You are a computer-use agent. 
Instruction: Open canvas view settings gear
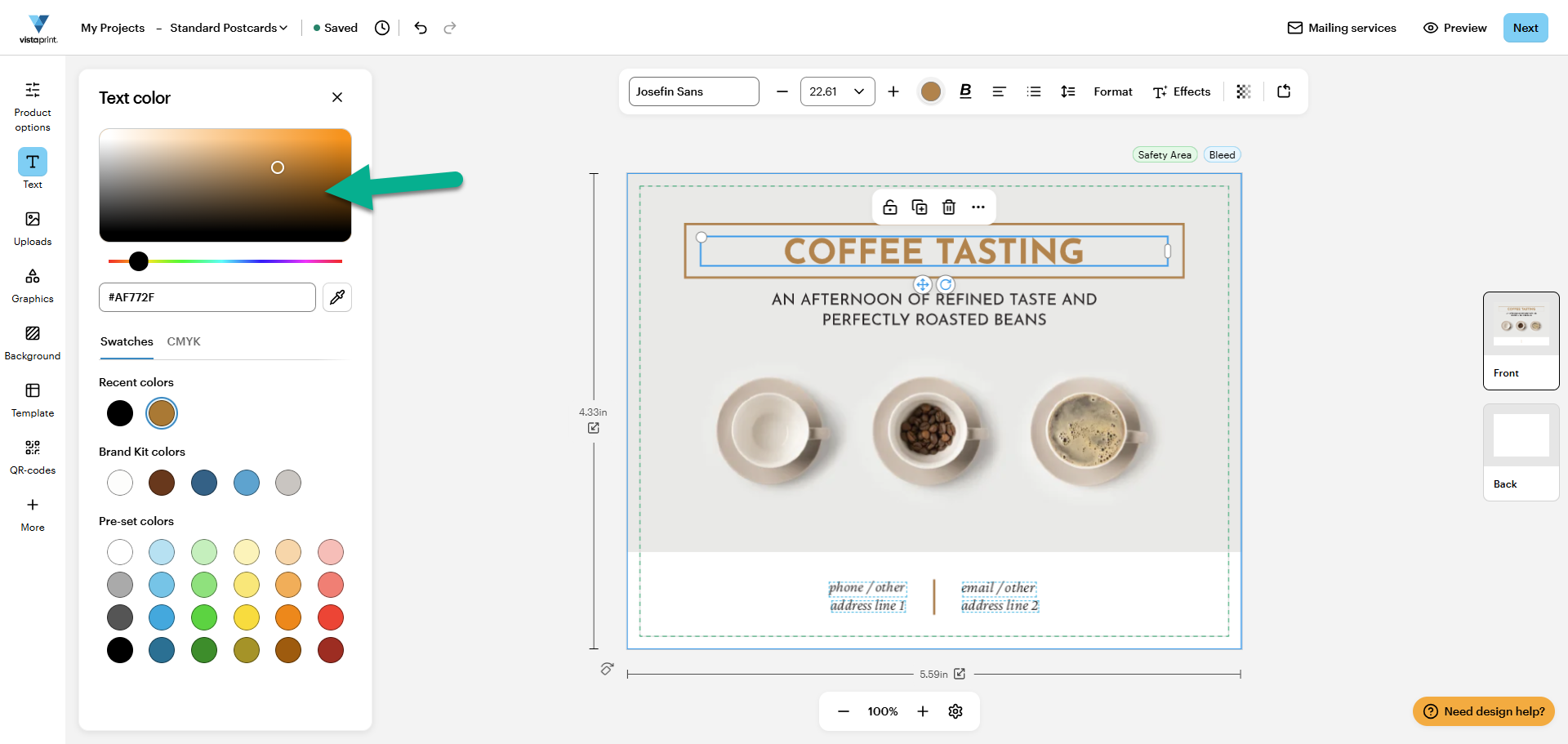955,711
